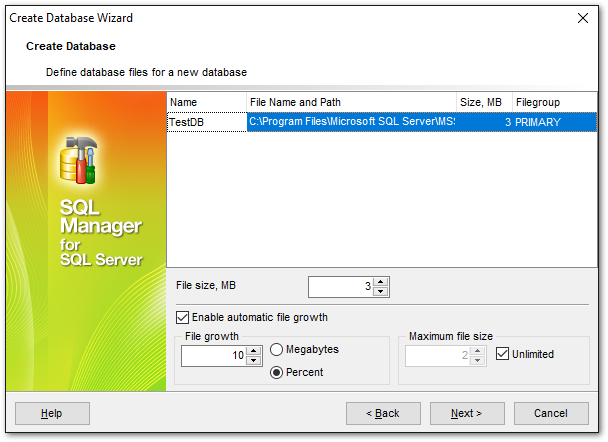Increase Maximum file size with up arrow
The image size is (608, 442).
click(x=478, y=351)
